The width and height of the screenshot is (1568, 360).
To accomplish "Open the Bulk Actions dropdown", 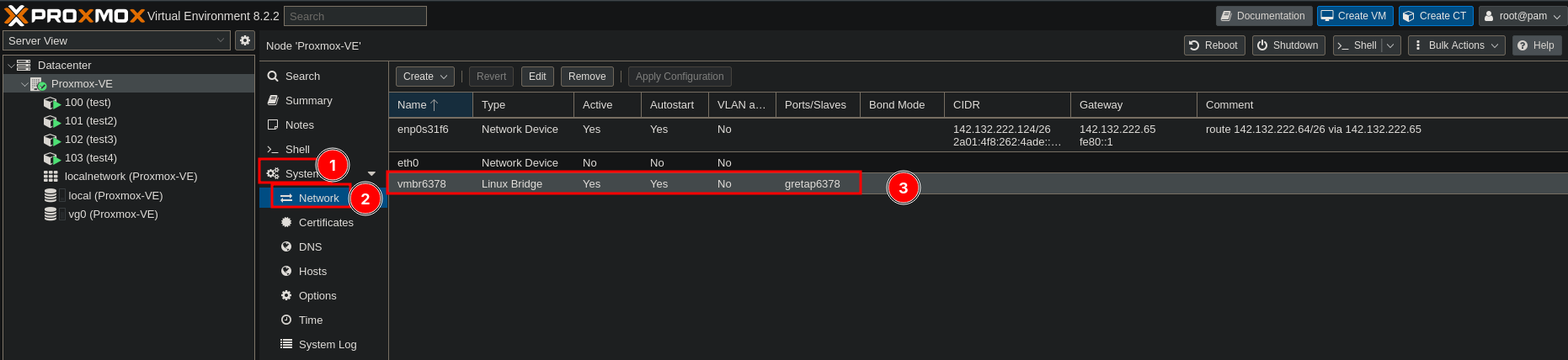I will [x=1457, y=45].
